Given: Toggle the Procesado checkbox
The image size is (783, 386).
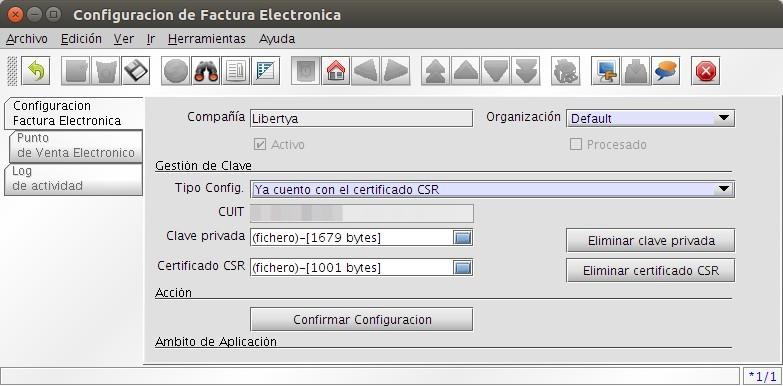Looking at the screenshot, I should tap(576, 145).
